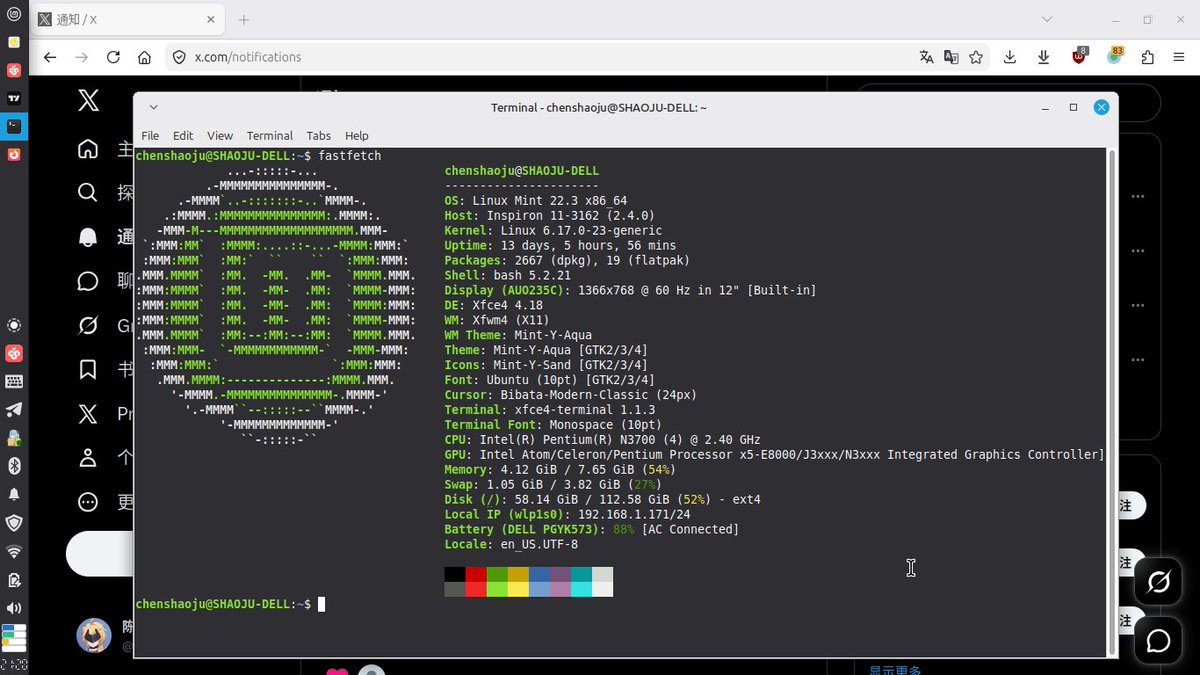
Task: Open the browser downloads panel
Action: (1010, 57)
